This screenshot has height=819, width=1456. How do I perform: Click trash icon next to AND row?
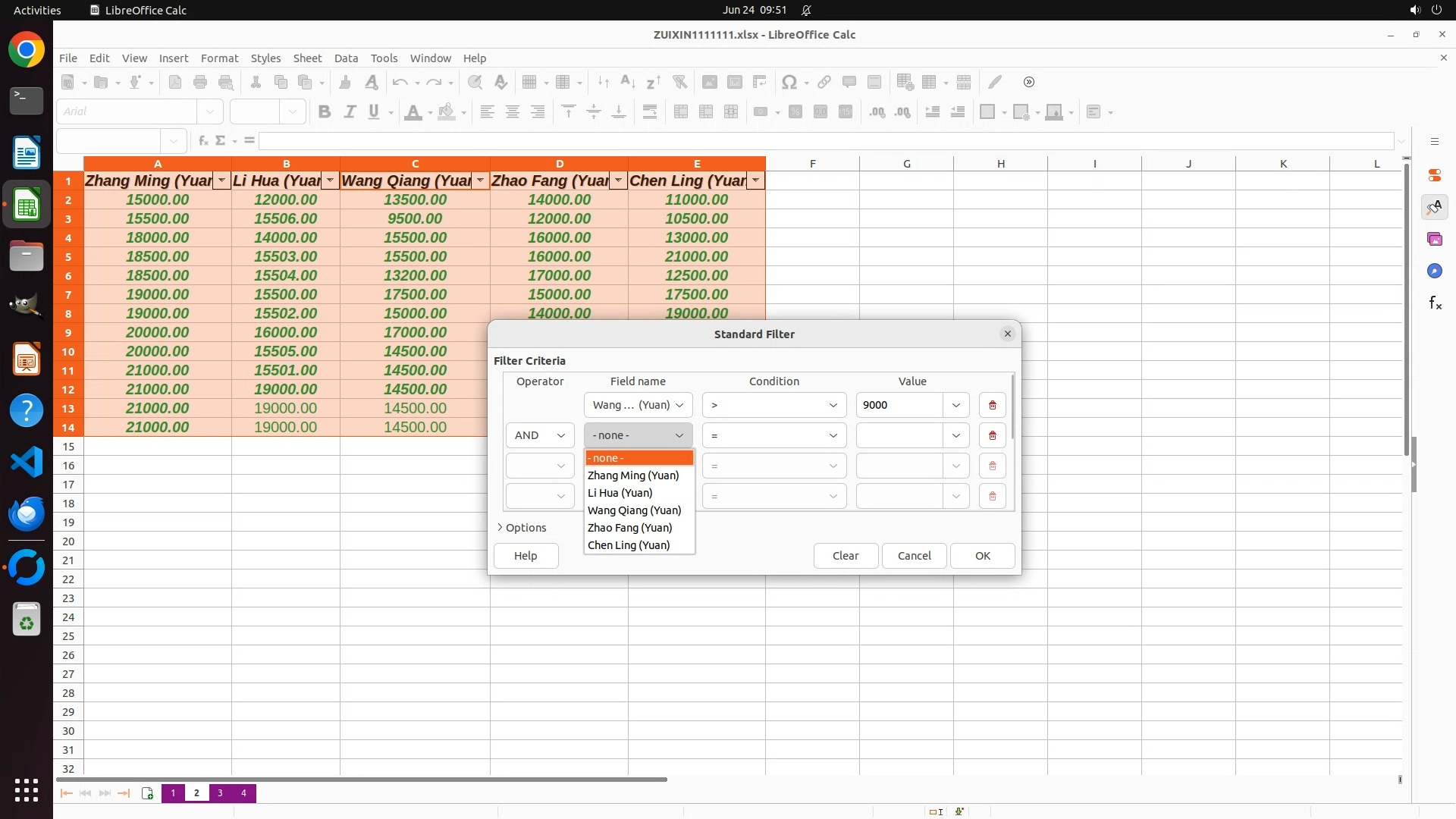[992, 435]
